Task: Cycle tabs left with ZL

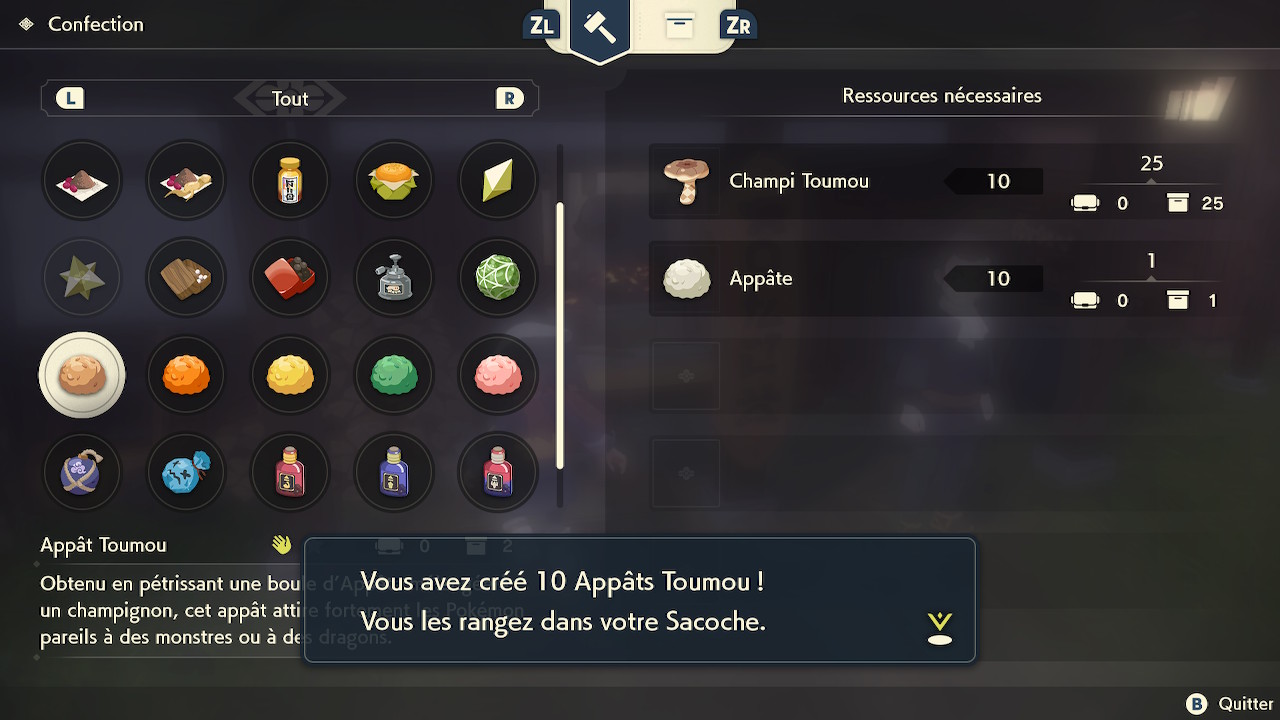Action: [x=541, y=25]
